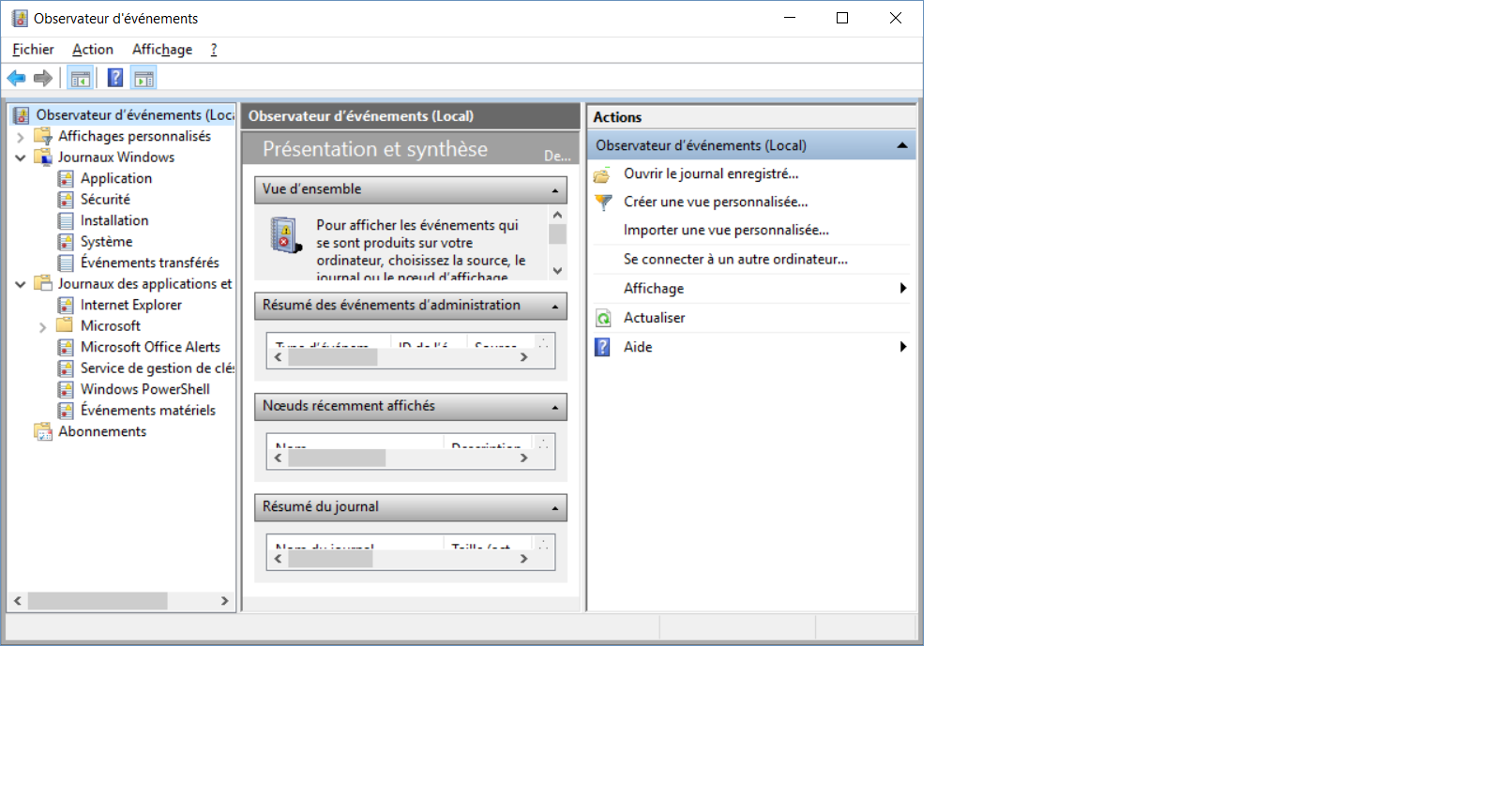Open the Fichier menu
This screenshot has width=1512, height=811.
pos(33,50)
